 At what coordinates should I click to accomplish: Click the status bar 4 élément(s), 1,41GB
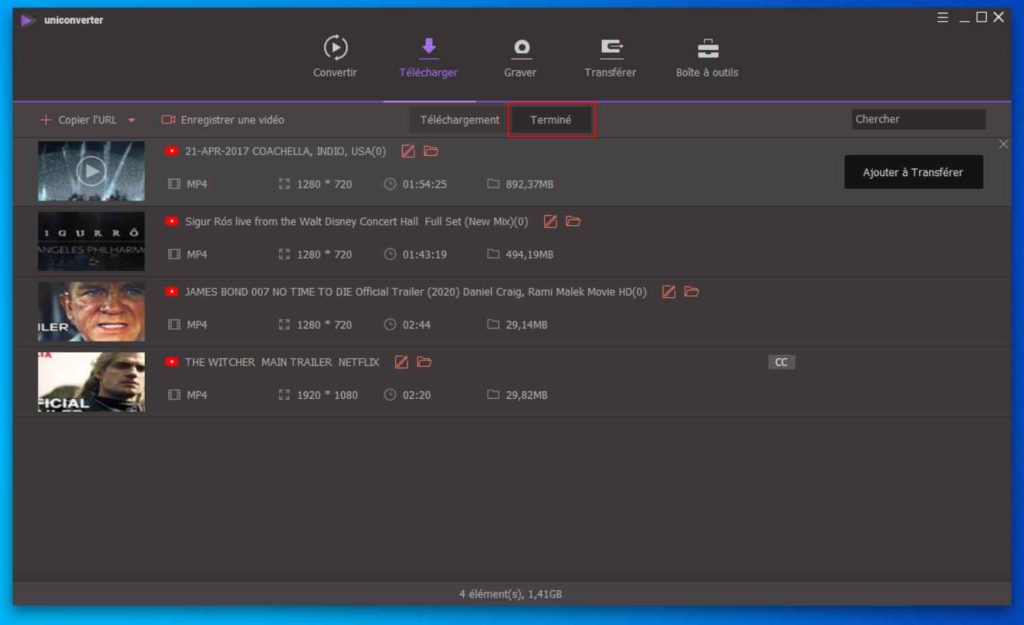click(x=510, y=594)
